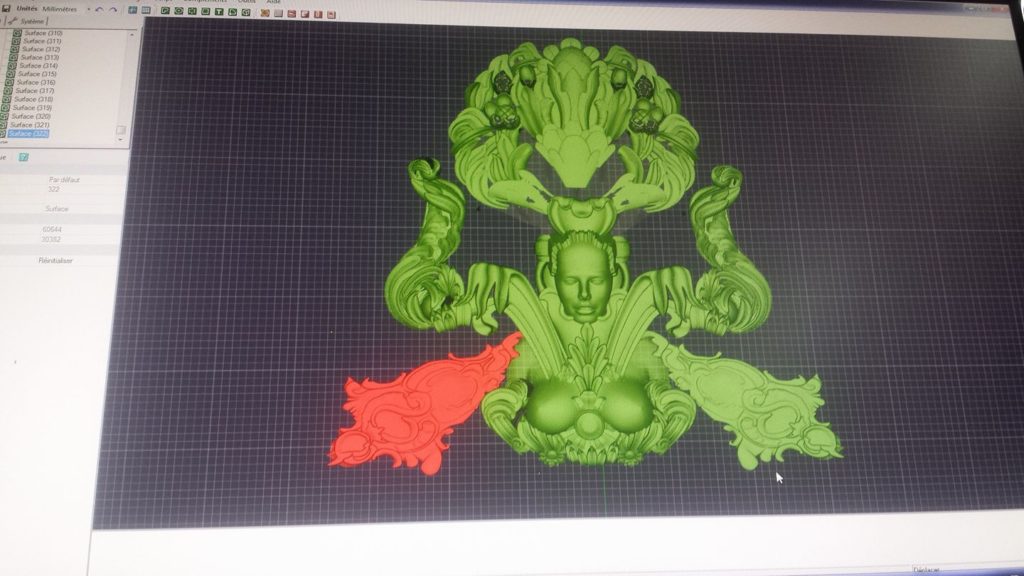Click the teal icon below surface list
The width and height of the screenshot is (1024, 576).
pyautogui.click(x=24, y=157)
